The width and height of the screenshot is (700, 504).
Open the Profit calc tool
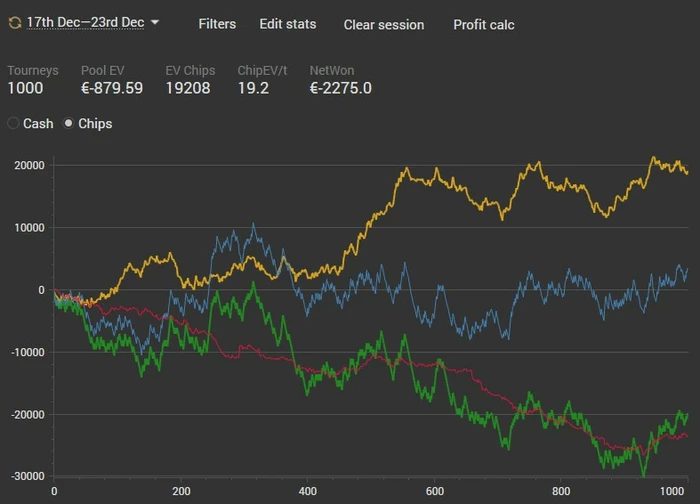[483, 24]
